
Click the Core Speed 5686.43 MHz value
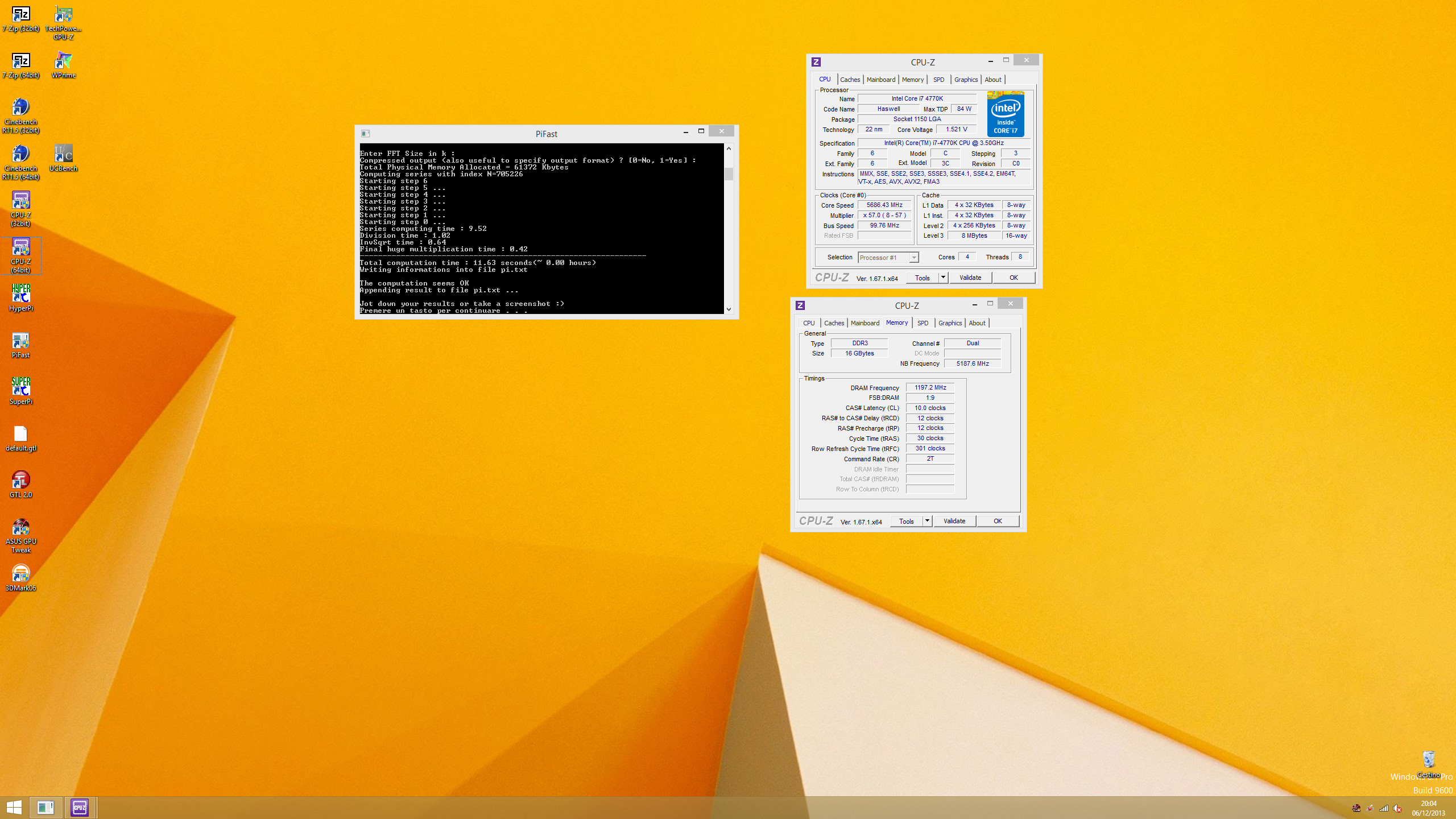[884, 205]
